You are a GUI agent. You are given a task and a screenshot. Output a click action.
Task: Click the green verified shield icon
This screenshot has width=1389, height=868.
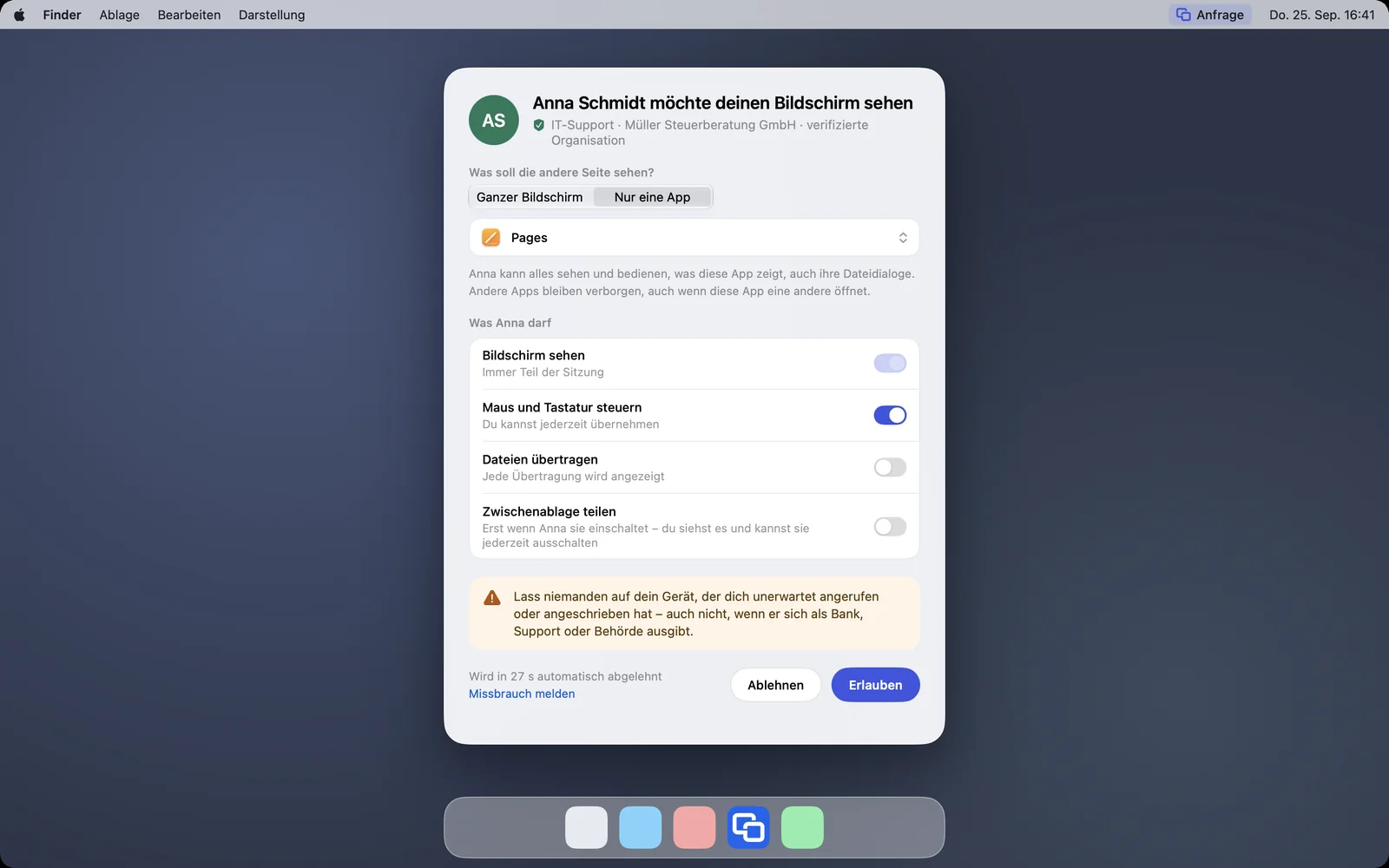tap(539, 125)
